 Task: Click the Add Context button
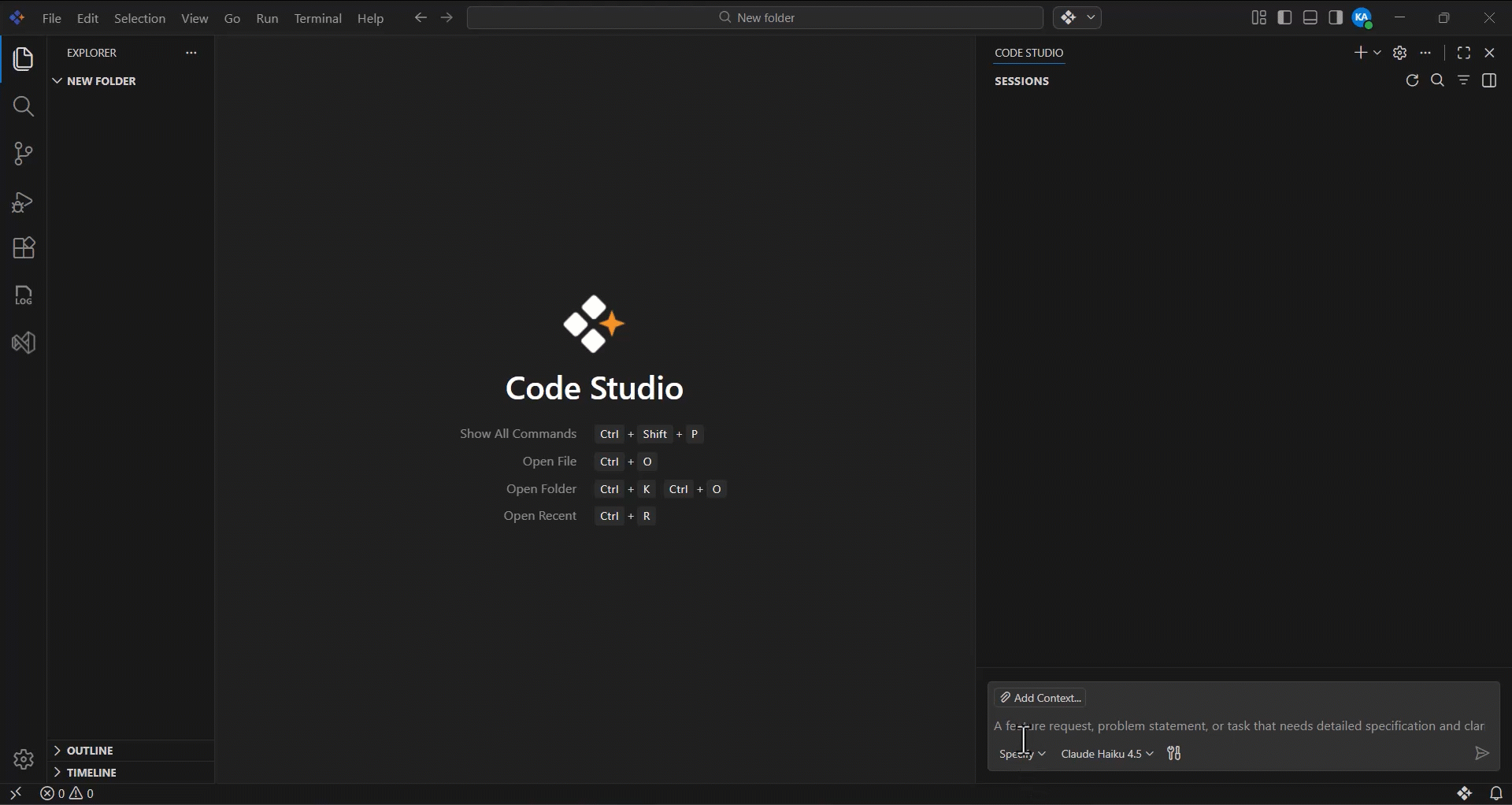click(x=1040, y=697)
